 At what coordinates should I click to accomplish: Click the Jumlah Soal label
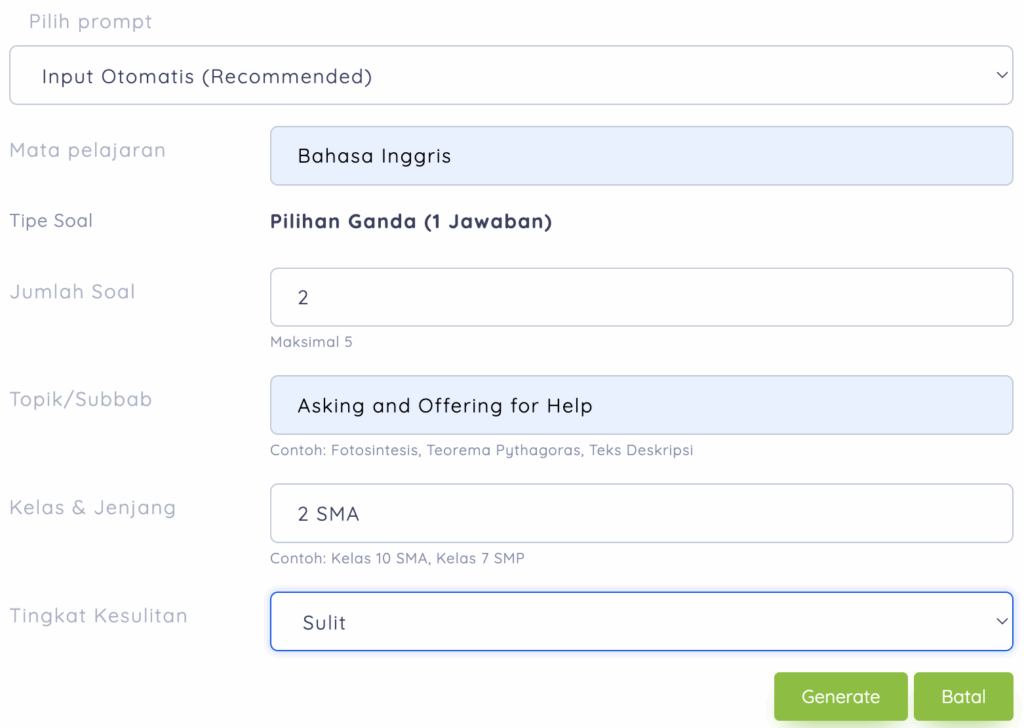[72, 292]
